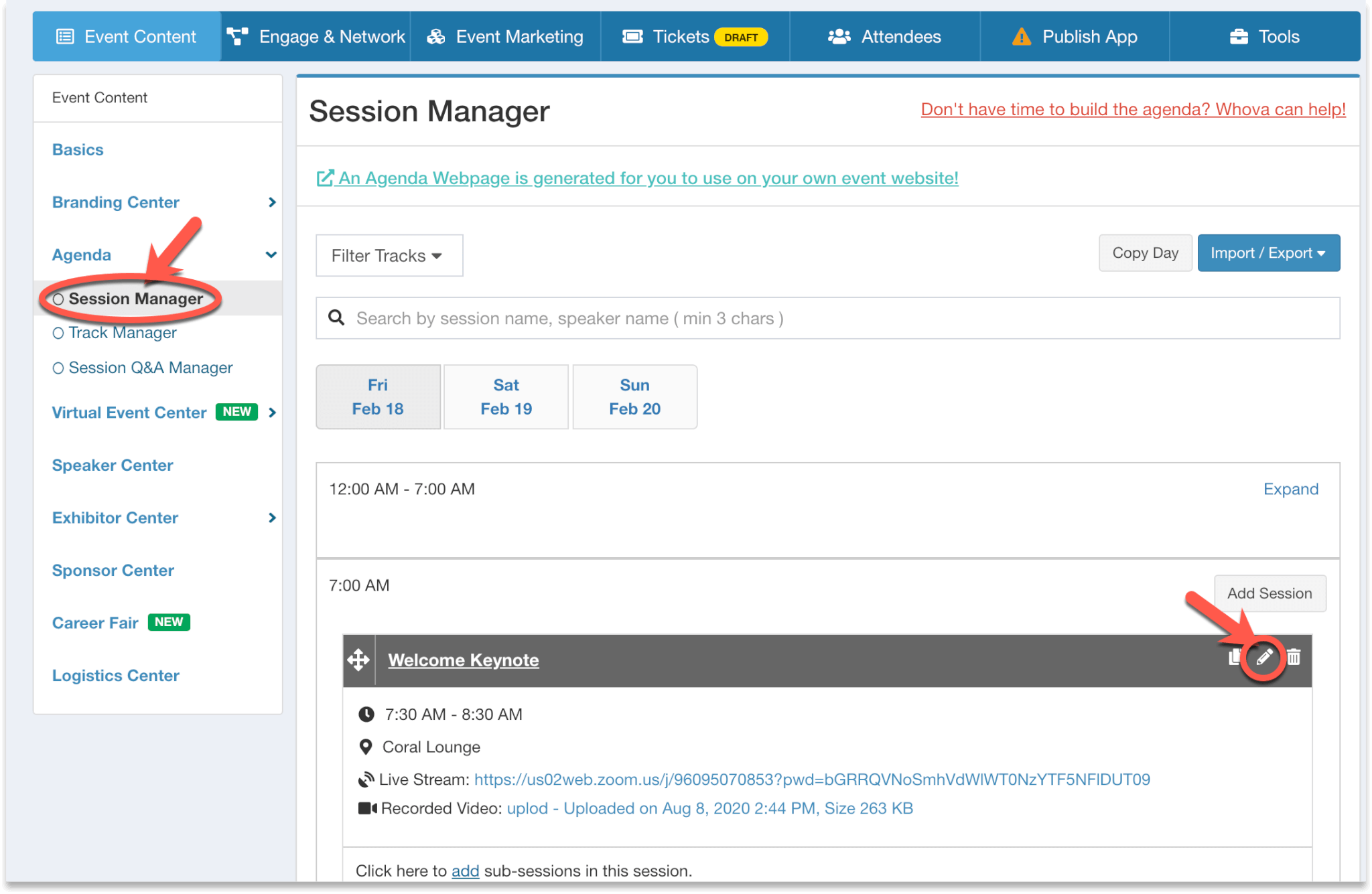Open the Filter Tracks dropdown
1372x894 pixels.
(389, 256)
